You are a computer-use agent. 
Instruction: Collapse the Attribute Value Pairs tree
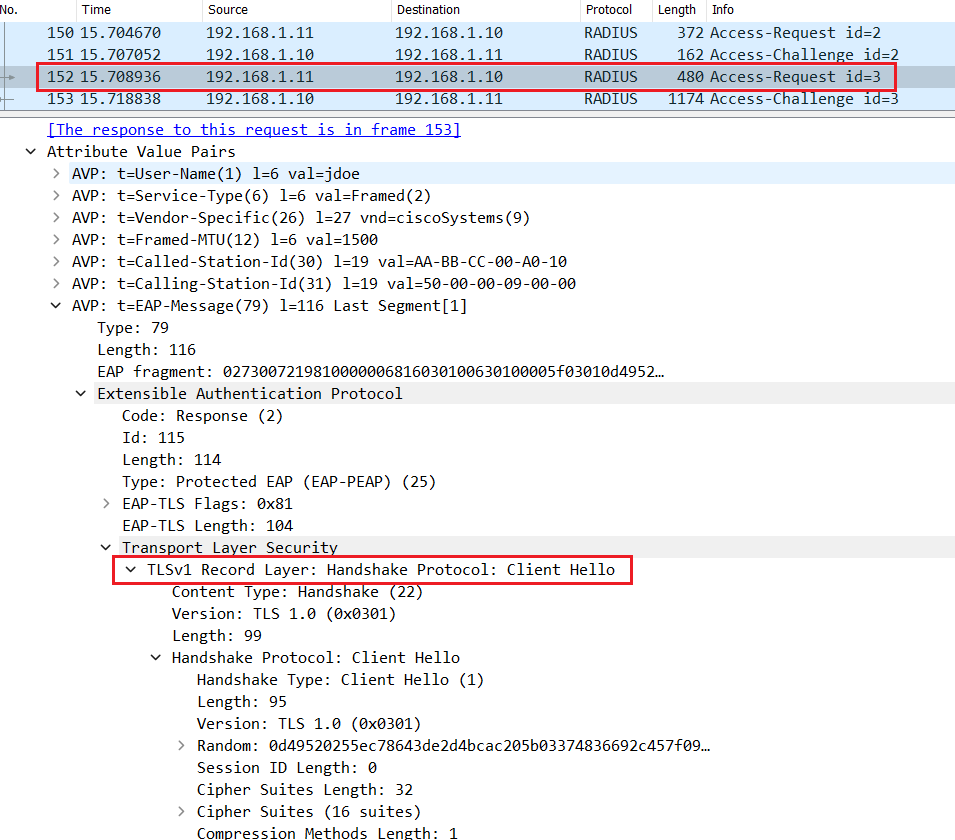pyautogui.click(x=31, y=151)
